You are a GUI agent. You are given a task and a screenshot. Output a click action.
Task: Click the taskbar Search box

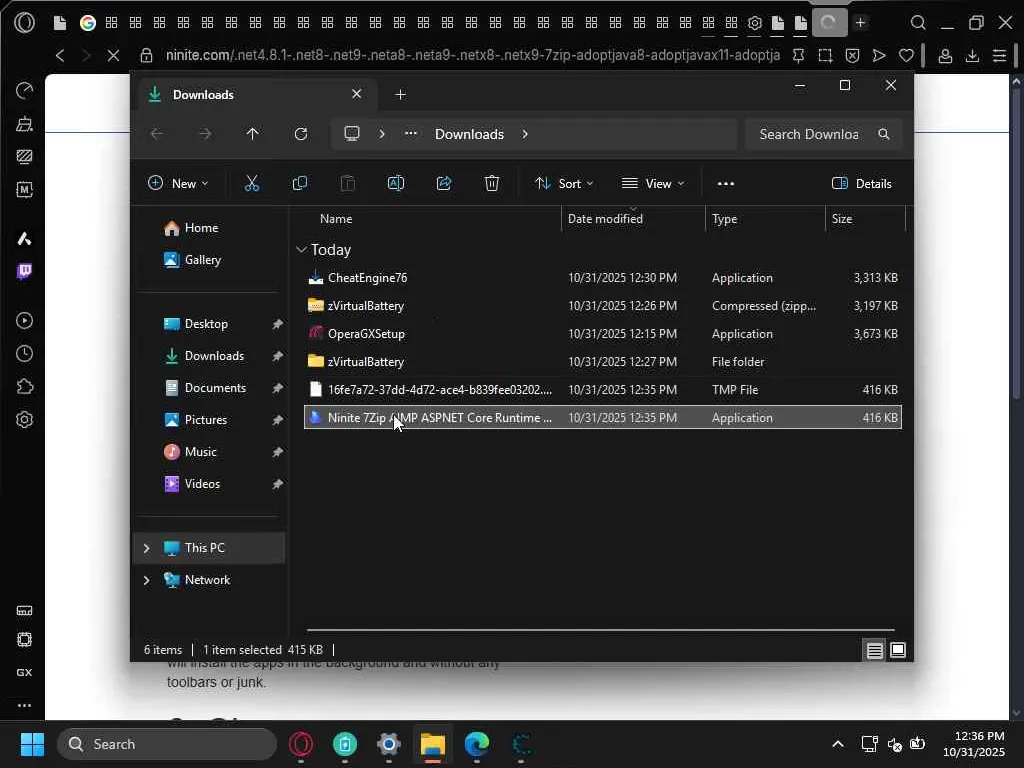(x=167, y=744)
